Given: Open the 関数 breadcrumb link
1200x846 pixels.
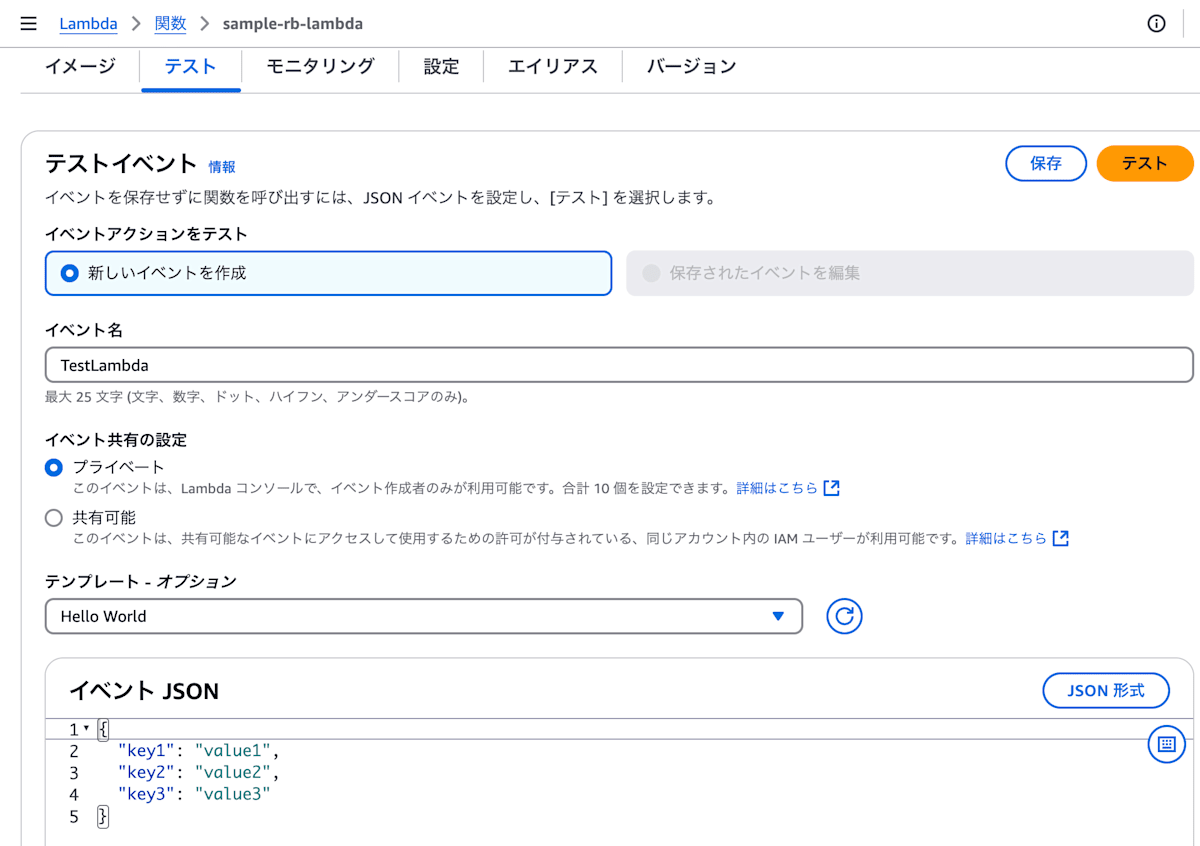Looking at the screenshot, I should [170, 23].
